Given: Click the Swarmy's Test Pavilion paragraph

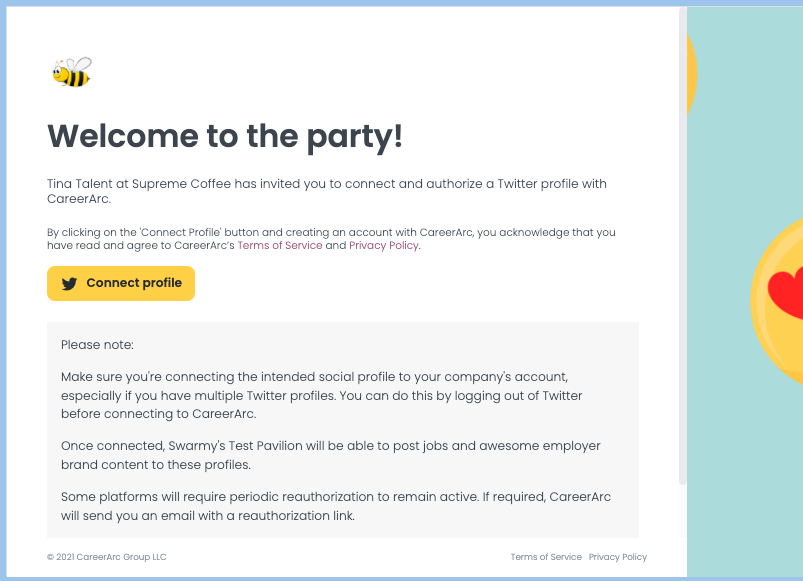Looking at the screenshot, I should 330,455.
